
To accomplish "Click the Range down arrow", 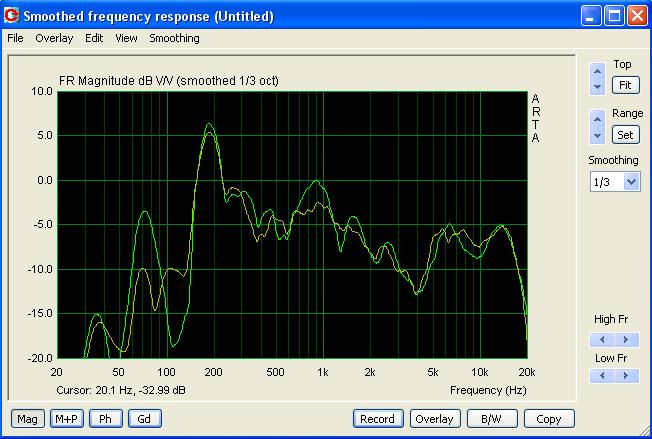I will pyautogui.click(x=598, y=136).
